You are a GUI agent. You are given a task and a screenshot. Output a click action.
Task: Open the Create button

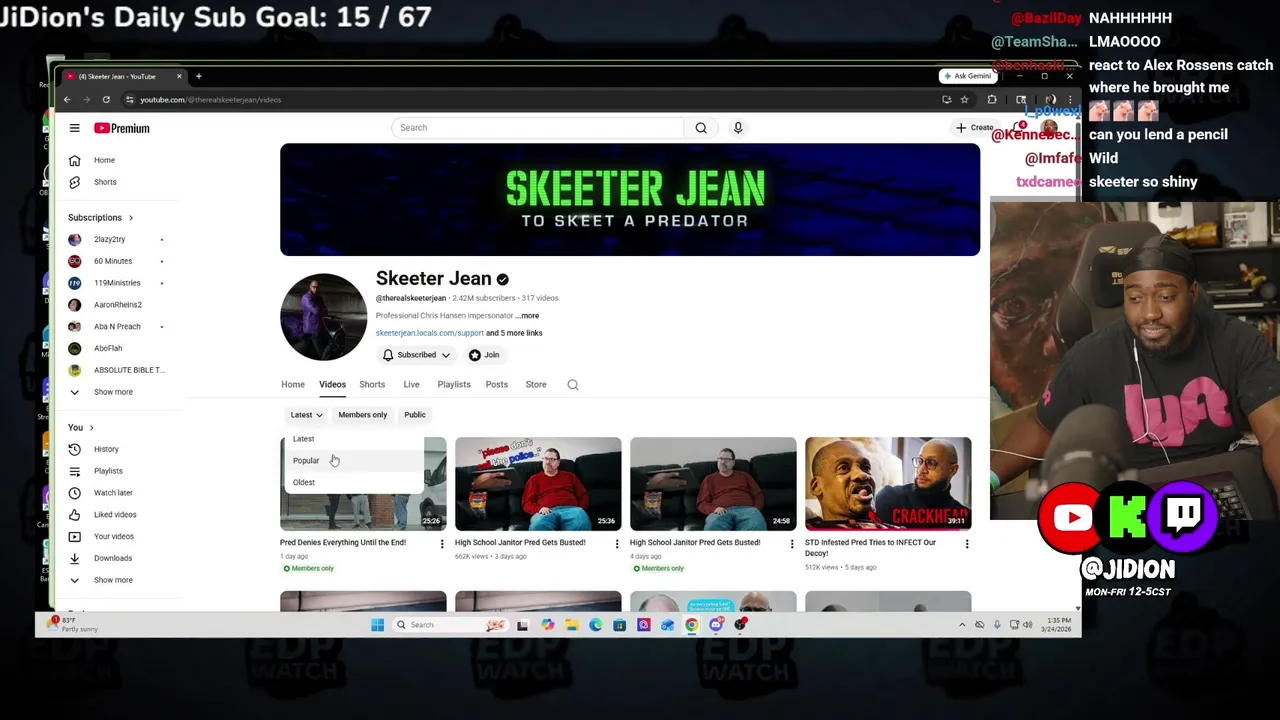974,128
